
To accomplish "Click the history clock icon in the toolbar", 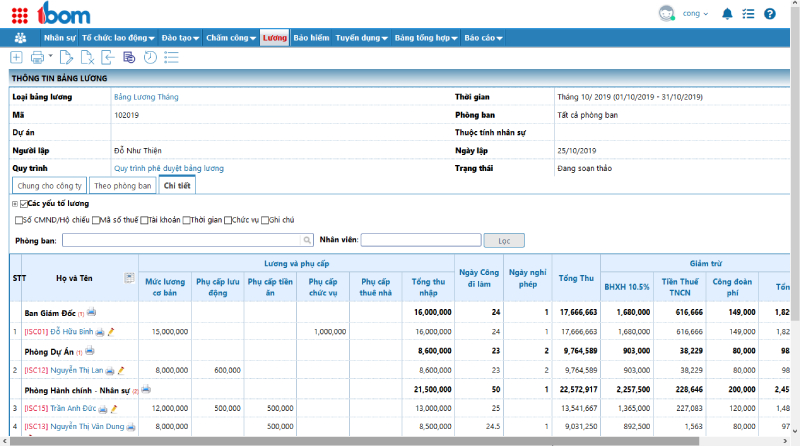I will point(150,57).
